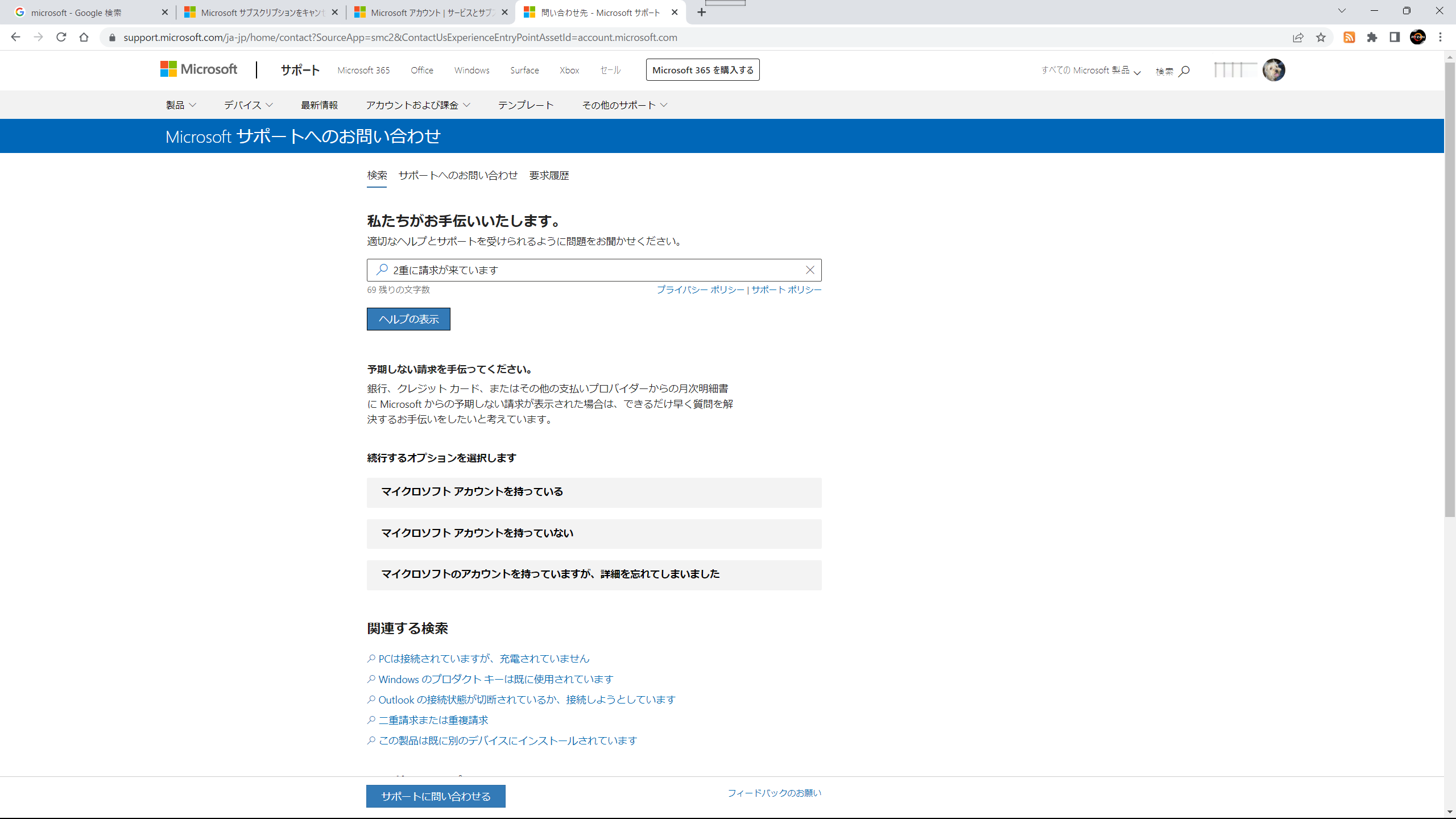Close the Google 検索 tab

(165, 13)
